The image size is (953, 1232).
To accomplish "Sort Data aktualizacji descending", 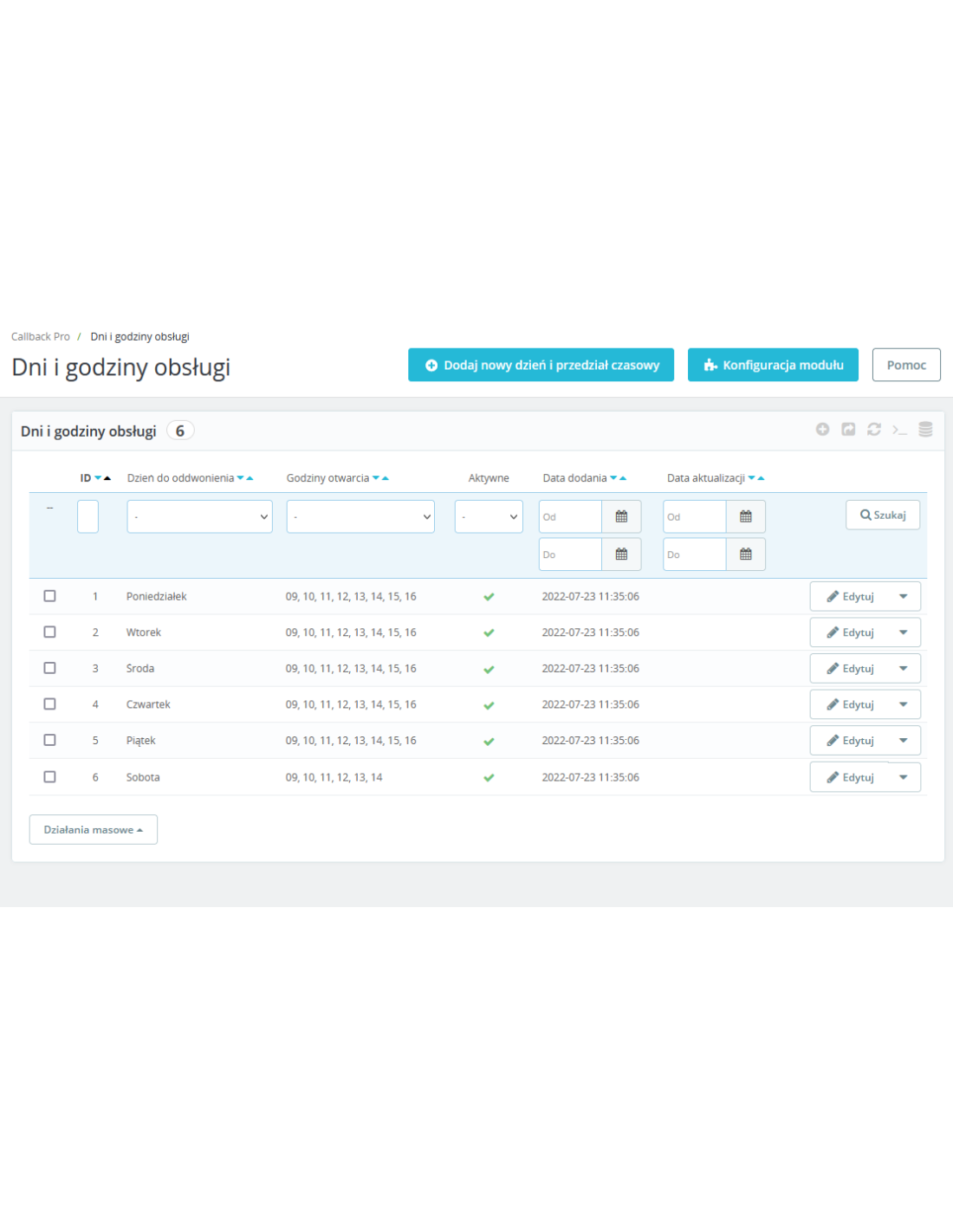I will pos(751,478).
